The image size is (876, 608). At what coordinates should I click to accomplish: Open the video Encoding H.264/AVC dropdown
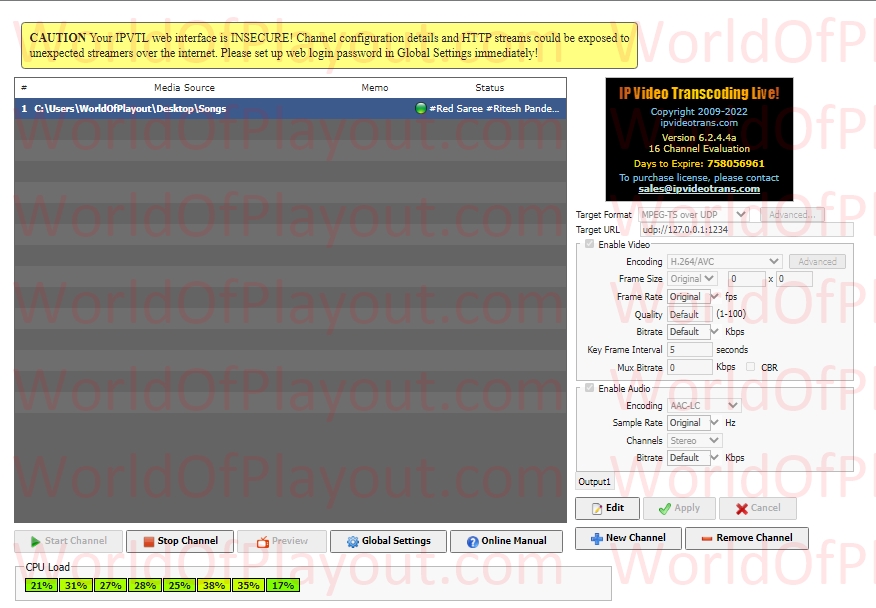click(x=724, y=262)
